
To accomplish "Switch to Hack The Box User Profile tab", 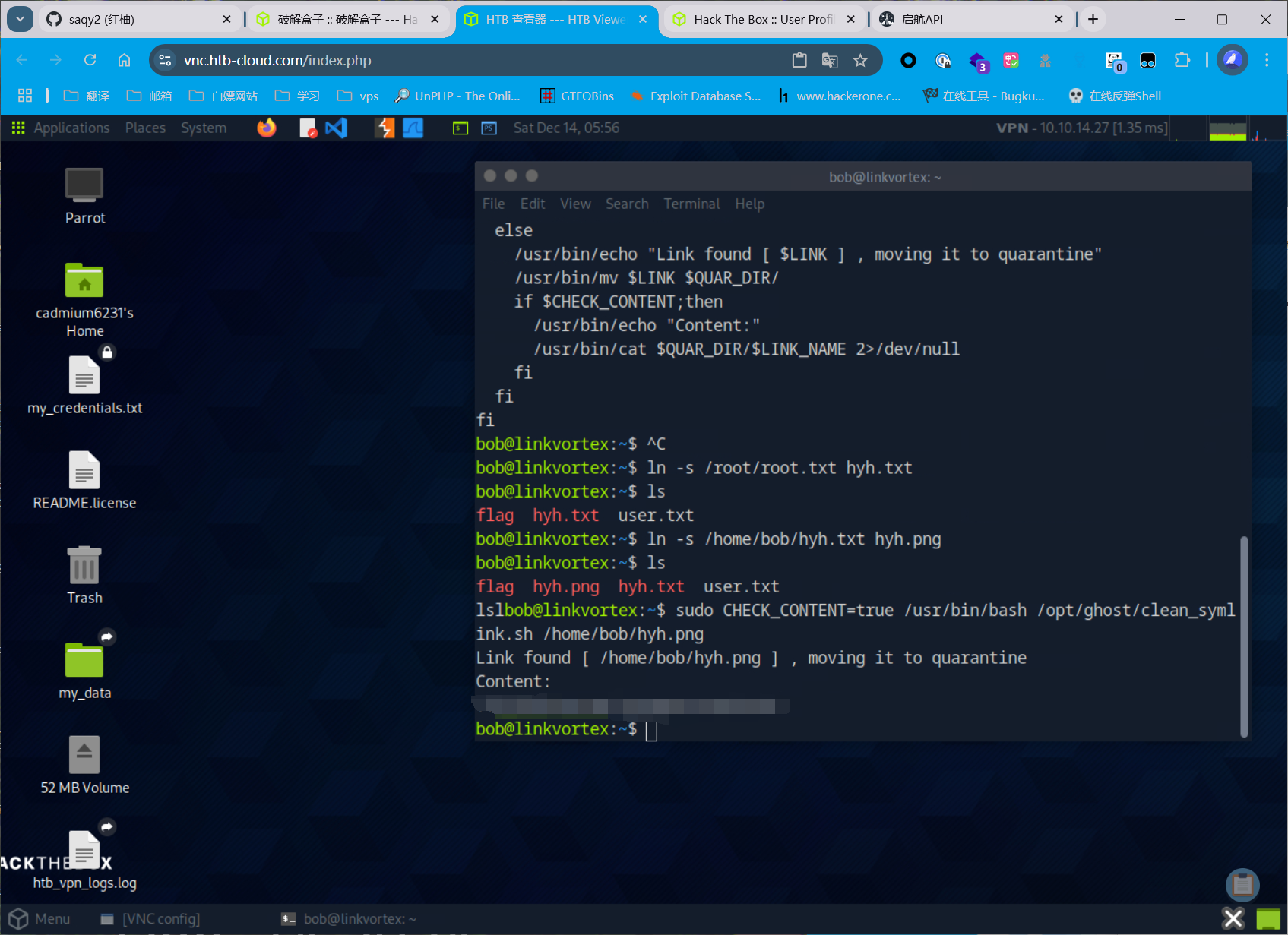I will coord(764,19).
